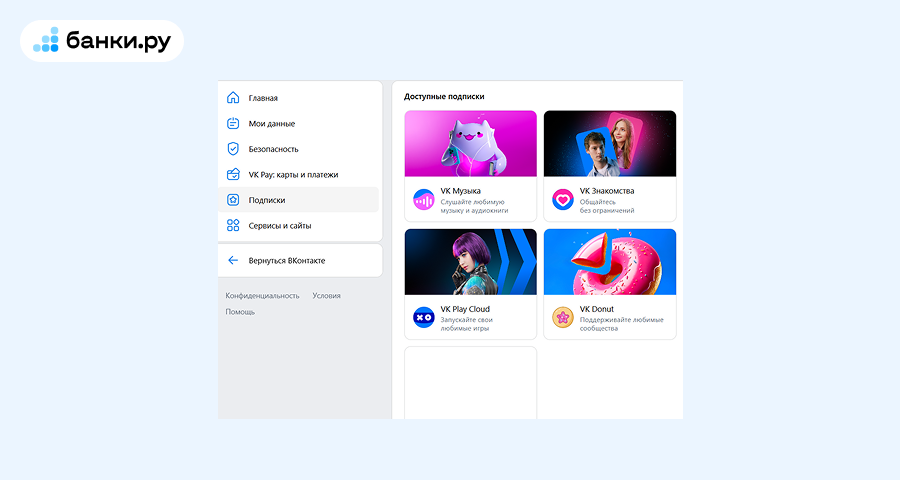Click the star badge icon for Подписки

(233, 200)
